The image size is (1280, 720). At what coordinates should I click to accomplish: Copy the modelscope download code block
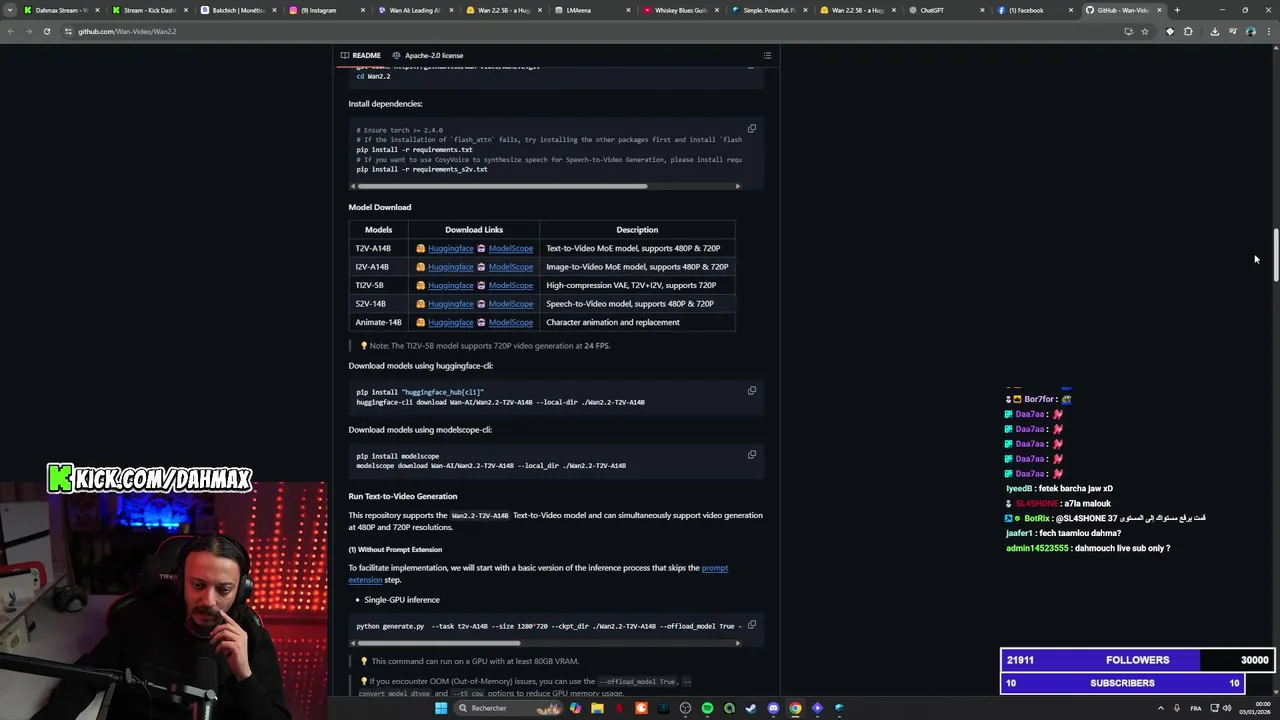752,455
